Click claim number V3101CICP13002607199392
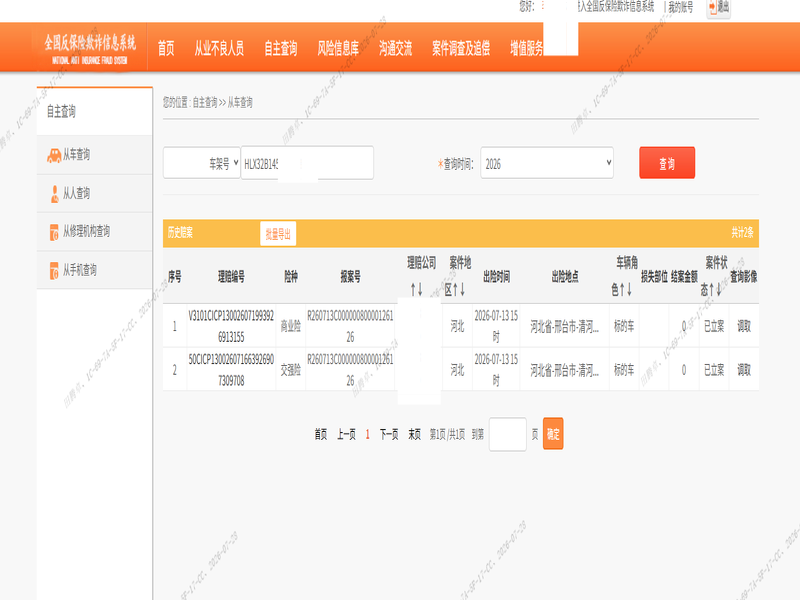 point(231,326)
